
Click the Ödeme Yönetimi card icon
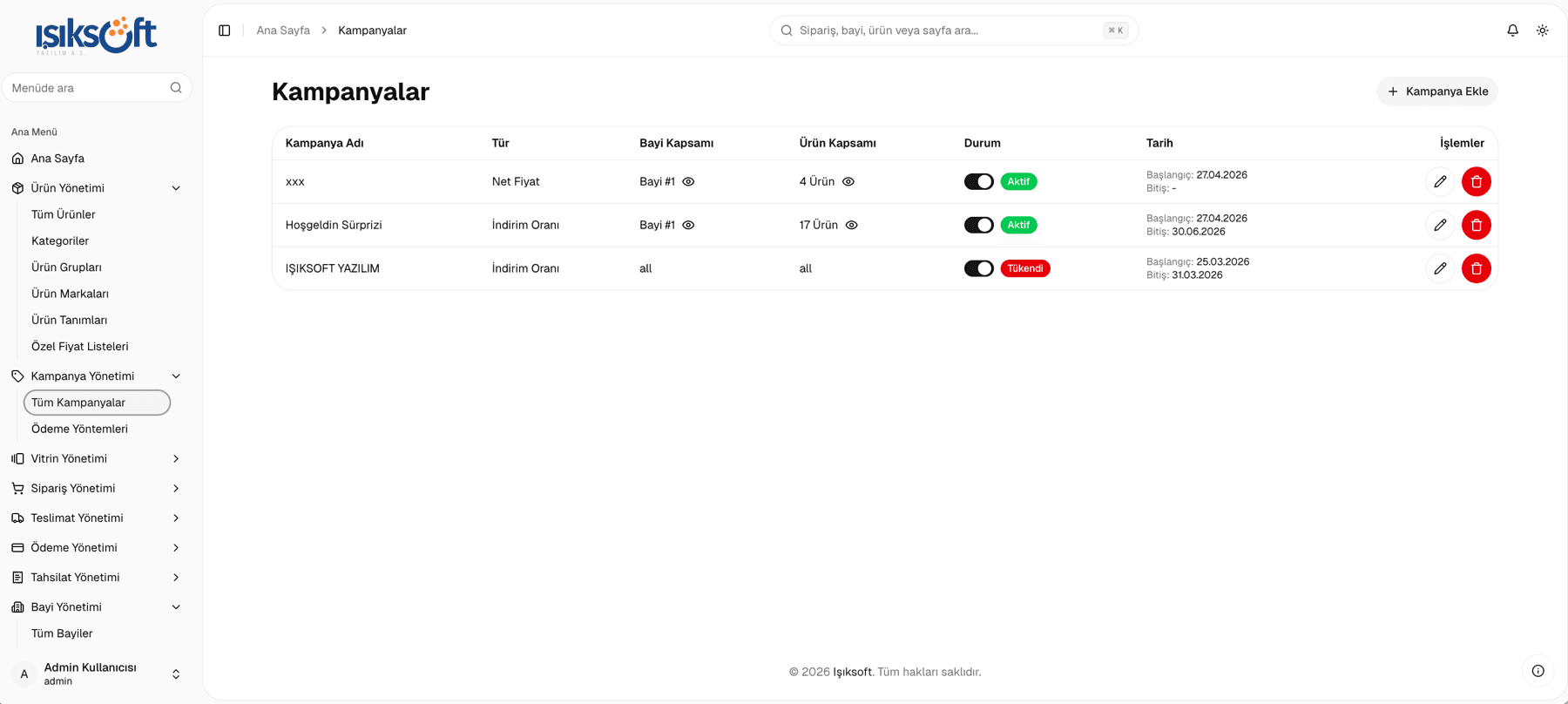[x=17, y=547]
